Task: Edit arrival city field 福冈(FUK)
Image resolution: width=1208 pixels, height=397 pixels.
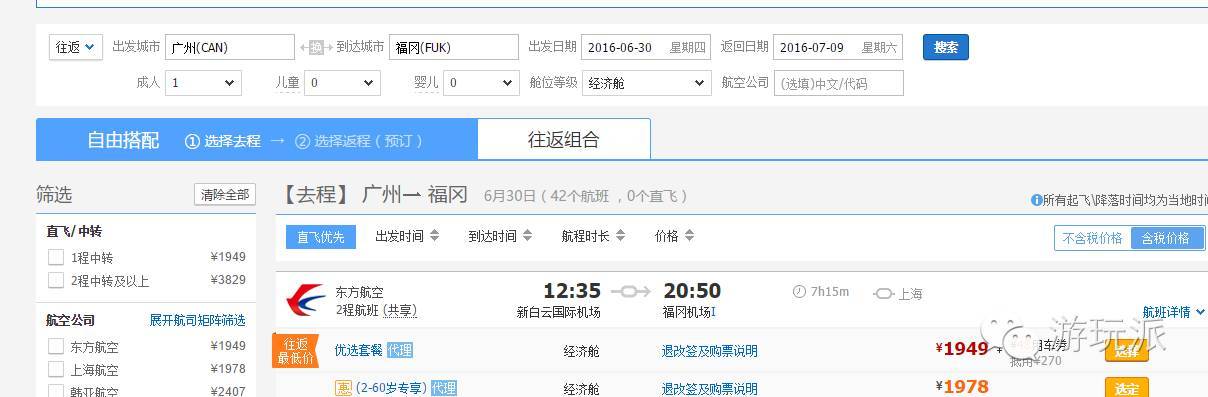Action: (454, 47)
